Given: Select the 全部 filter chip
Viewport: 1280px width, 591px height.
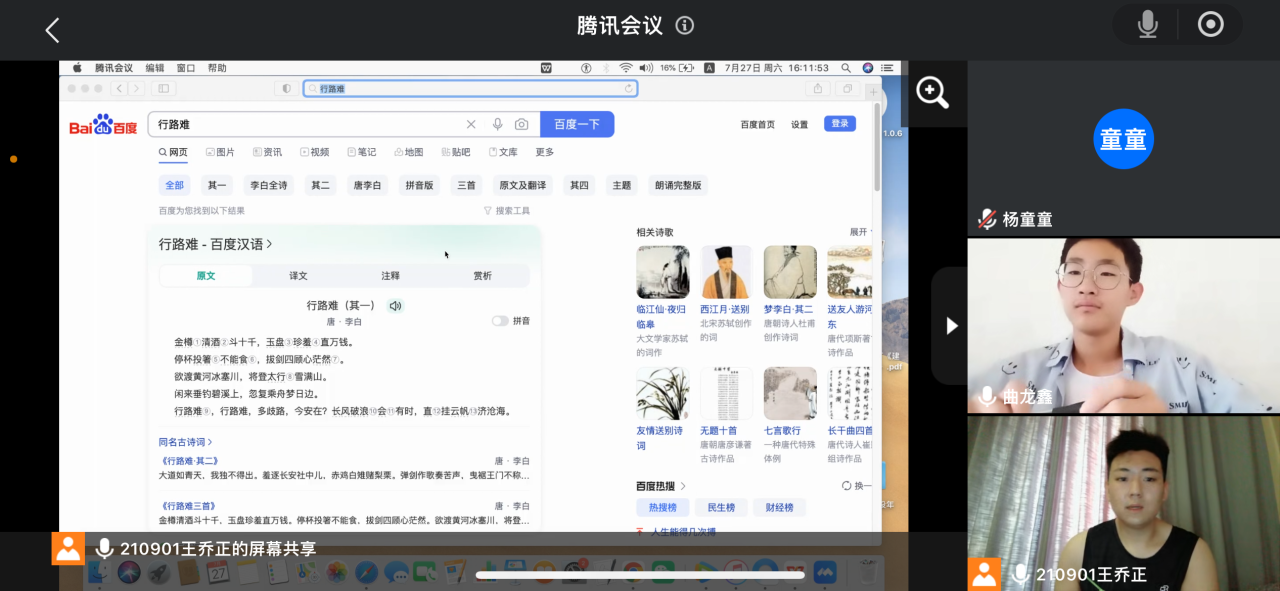Looking at the screenshot, I should click(174, 185).
